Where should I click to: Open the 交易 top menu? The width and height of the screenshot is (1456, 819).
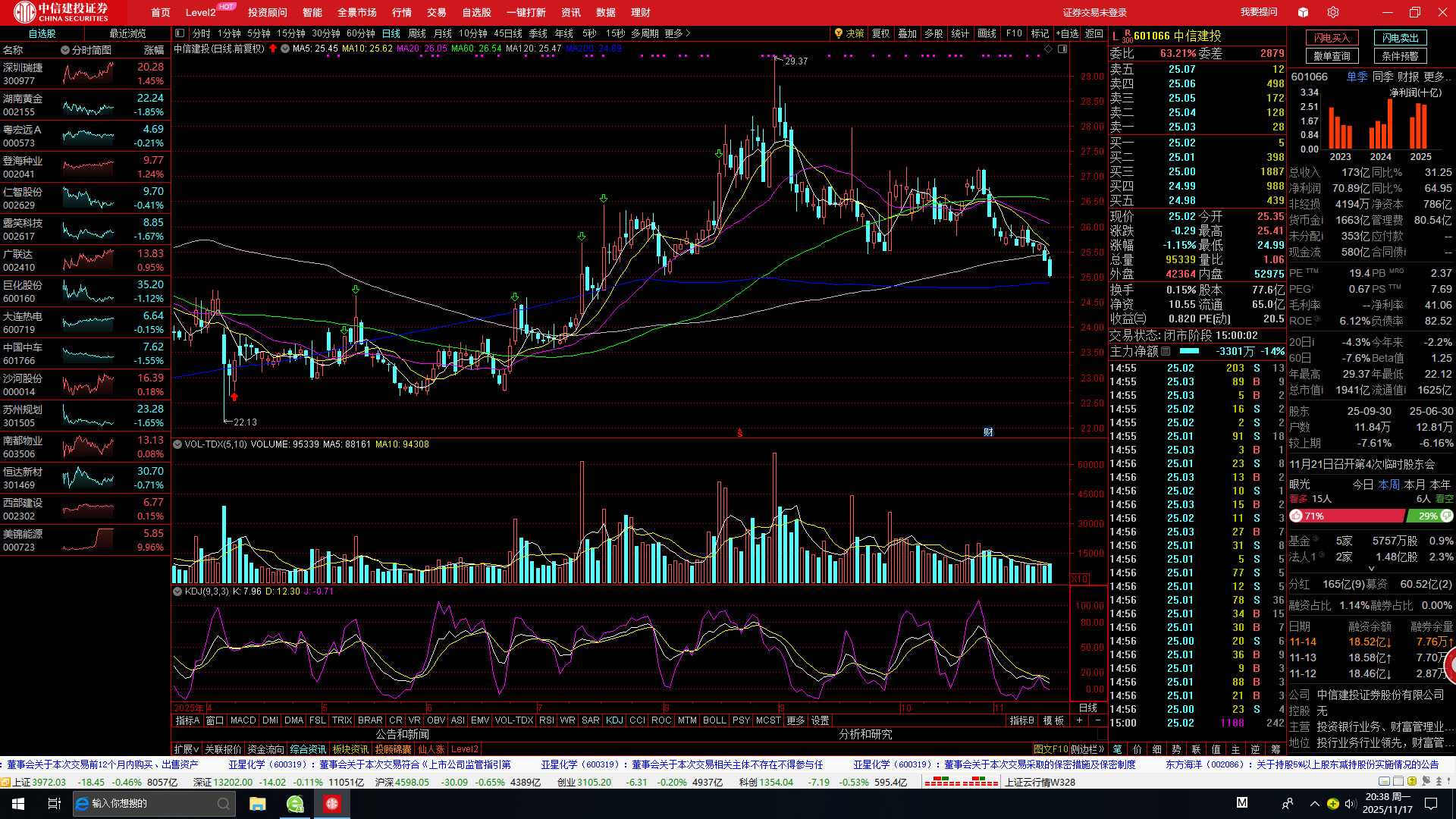click(x=436, y=12)
